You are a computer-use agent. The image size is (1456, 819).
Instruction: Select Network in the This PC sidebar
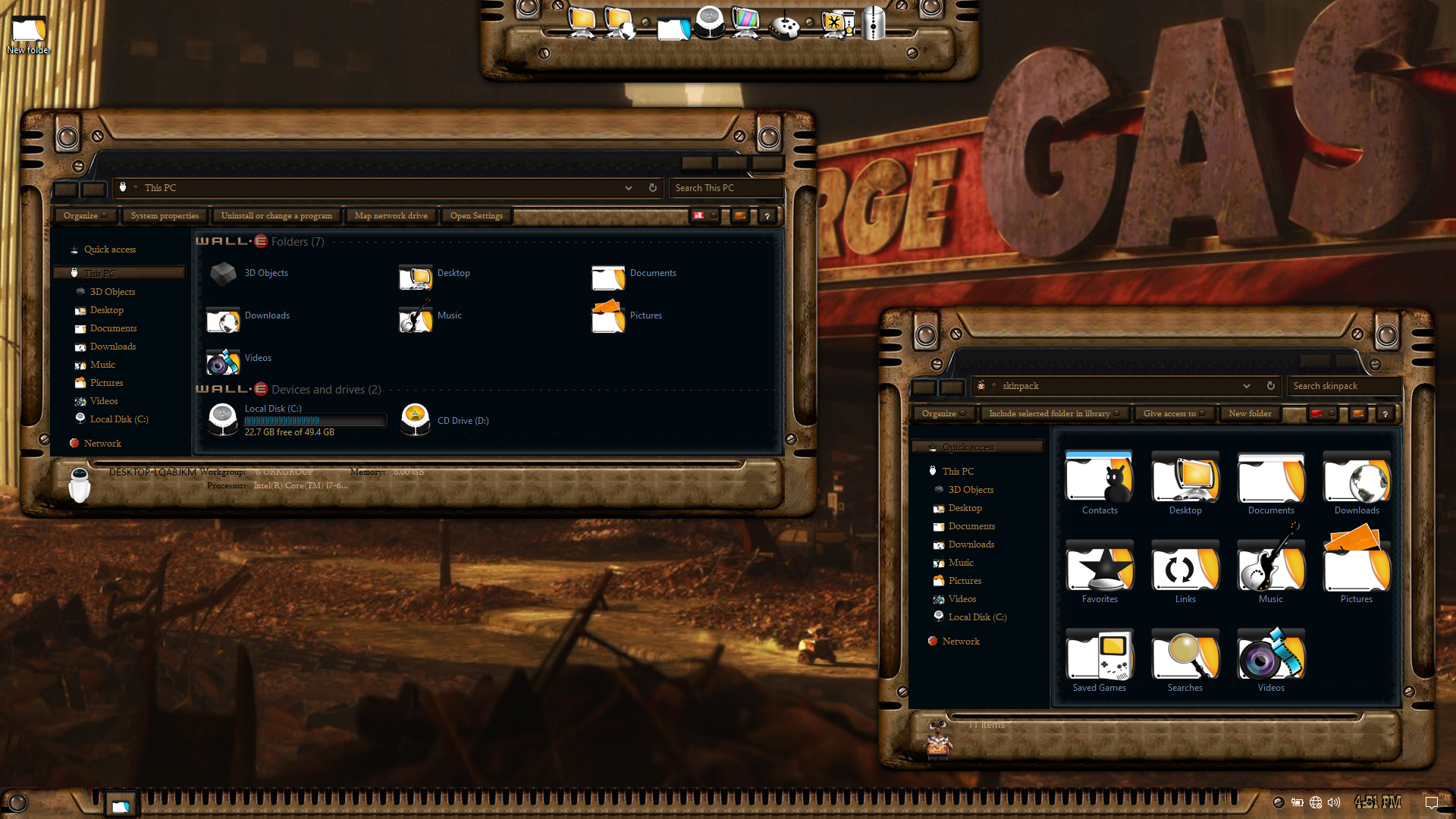tap(102, 444)
